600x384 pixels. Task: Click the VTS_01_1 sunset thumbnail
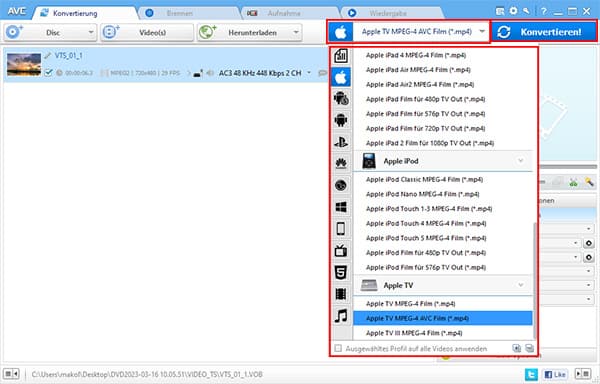click(x=24, y=64)
